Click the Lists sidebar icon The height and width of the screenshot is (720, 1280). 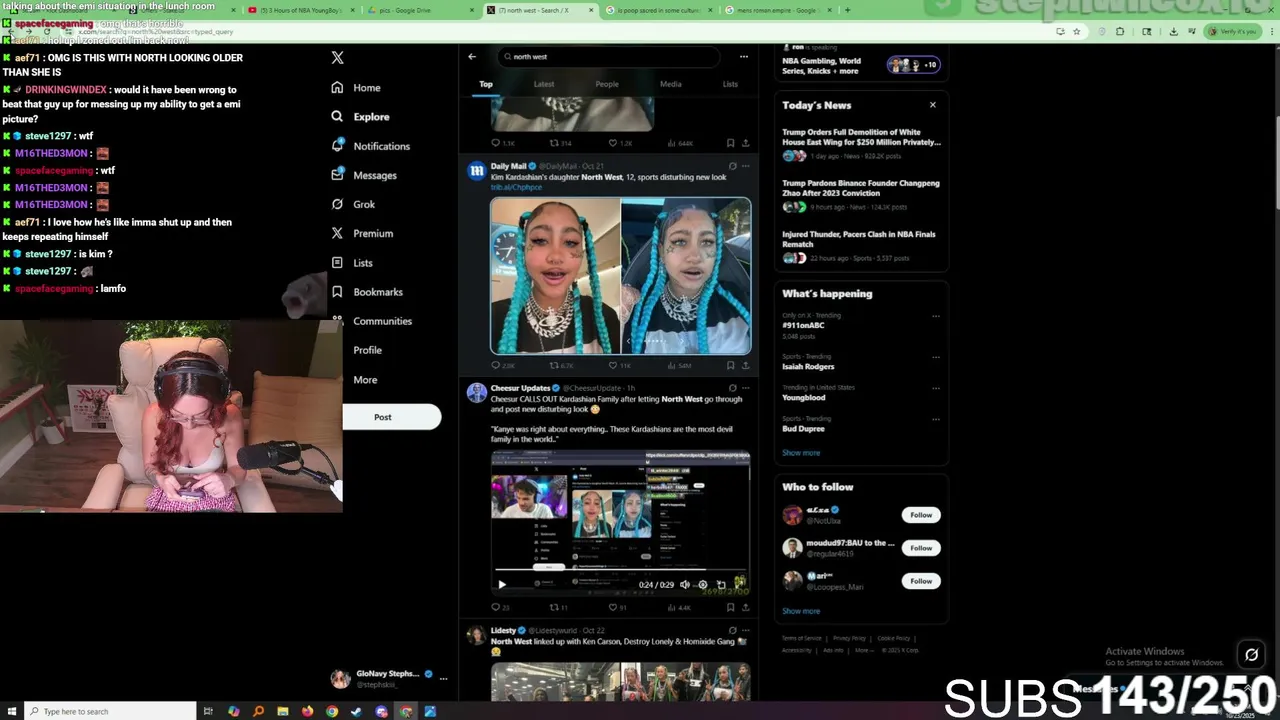coord(338,263)
